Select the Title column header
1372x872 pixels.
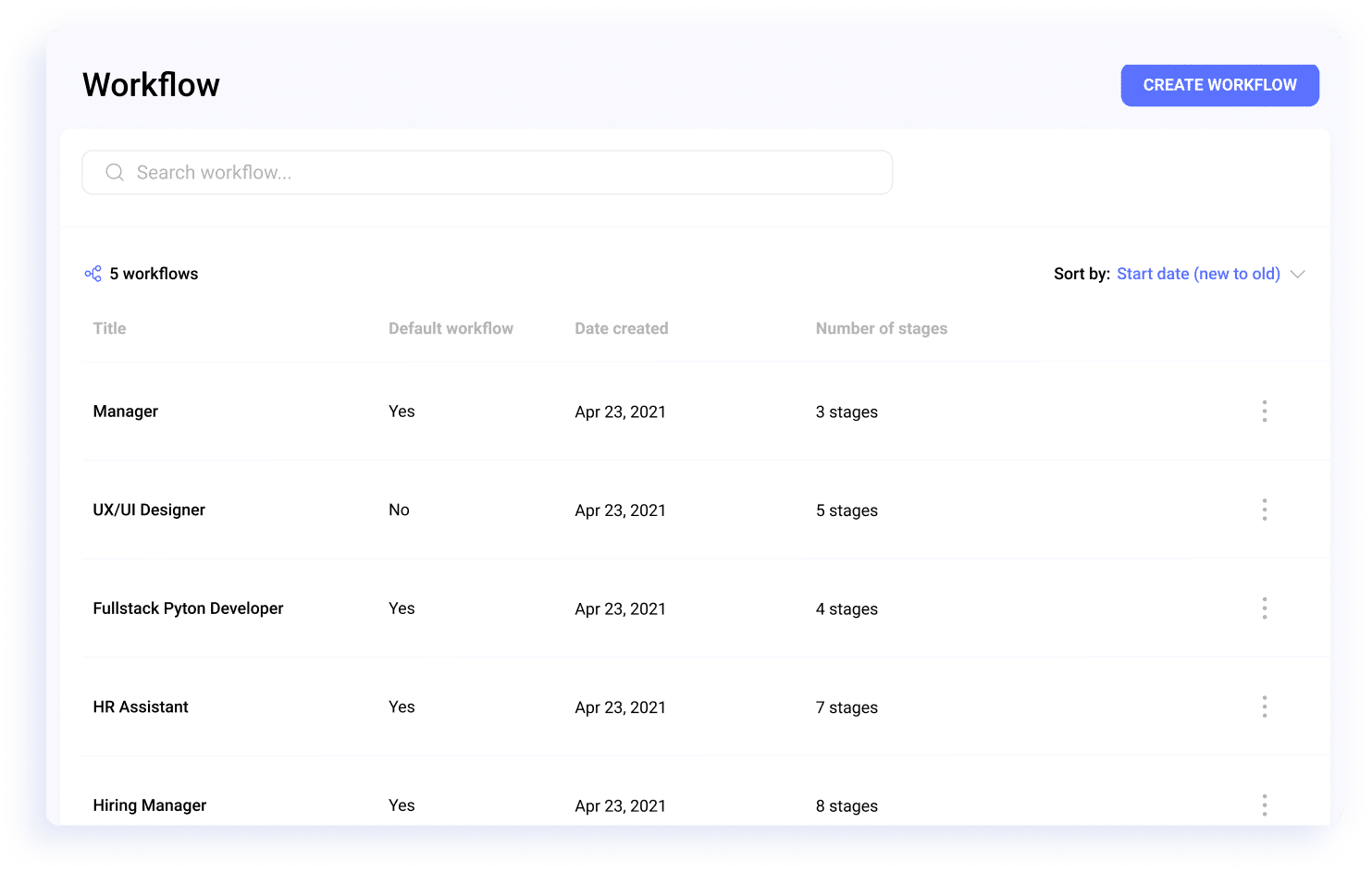tap(109, 328)
